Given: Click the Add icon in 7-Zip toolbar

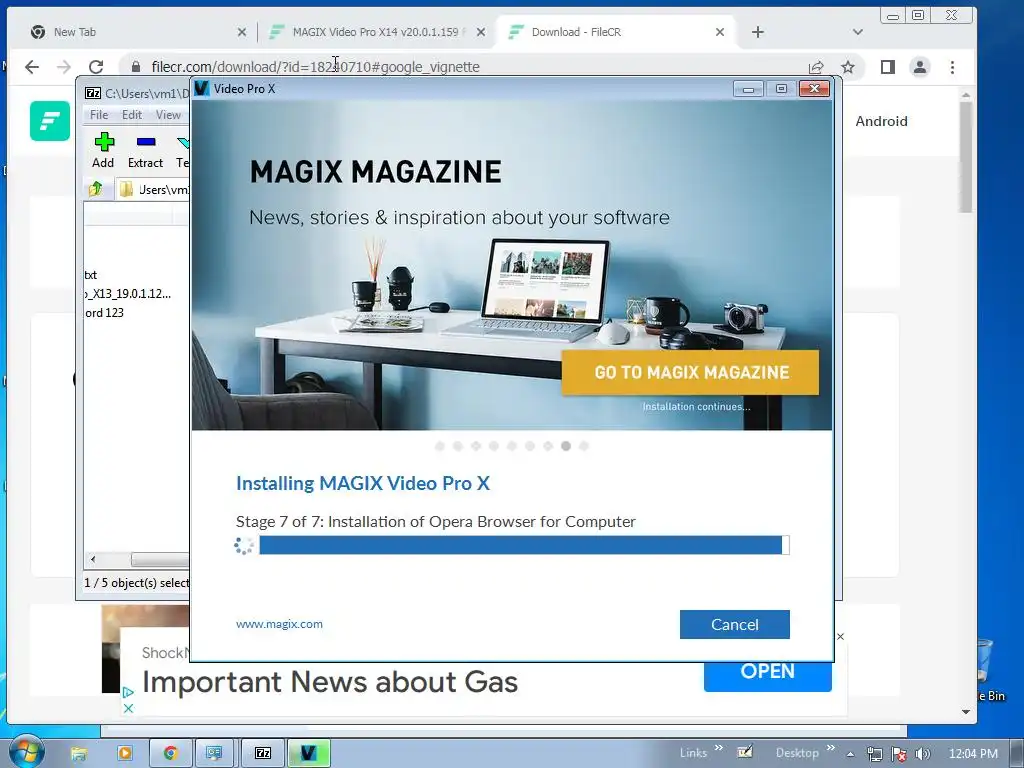Looking at the screenshot, I should [103, 150].
